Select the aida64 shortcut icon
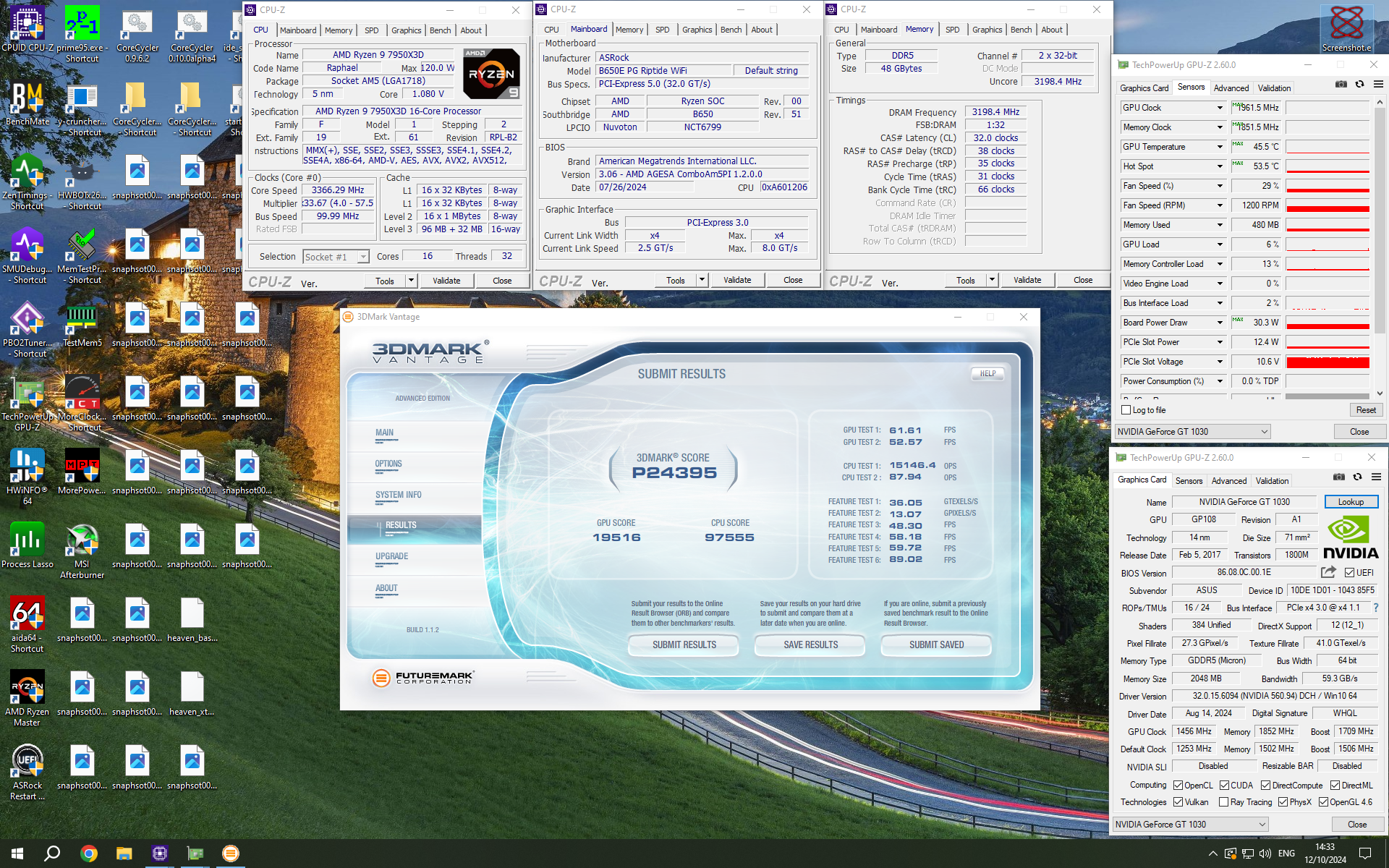This screenshot has height=868, width=1389. point(27,624)
